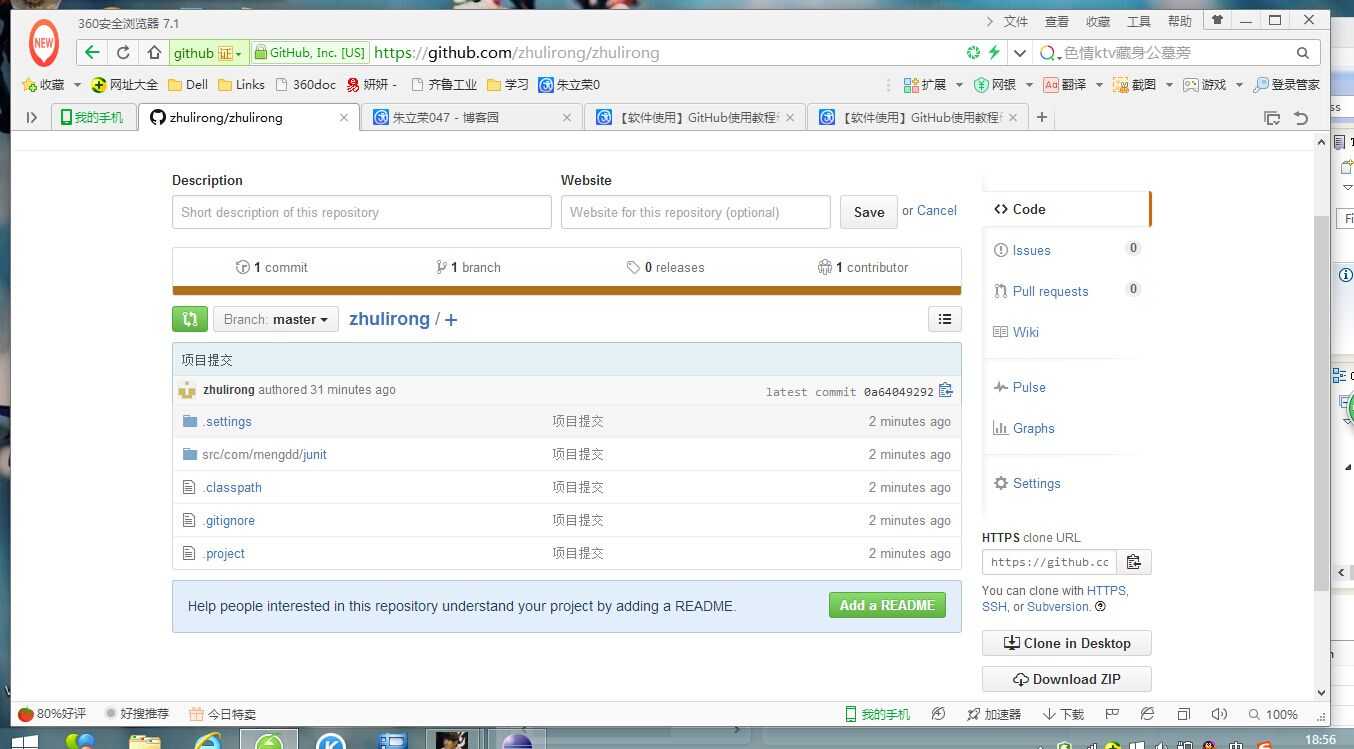Click the HTTPS clone URL text field

pos(1049,562)
